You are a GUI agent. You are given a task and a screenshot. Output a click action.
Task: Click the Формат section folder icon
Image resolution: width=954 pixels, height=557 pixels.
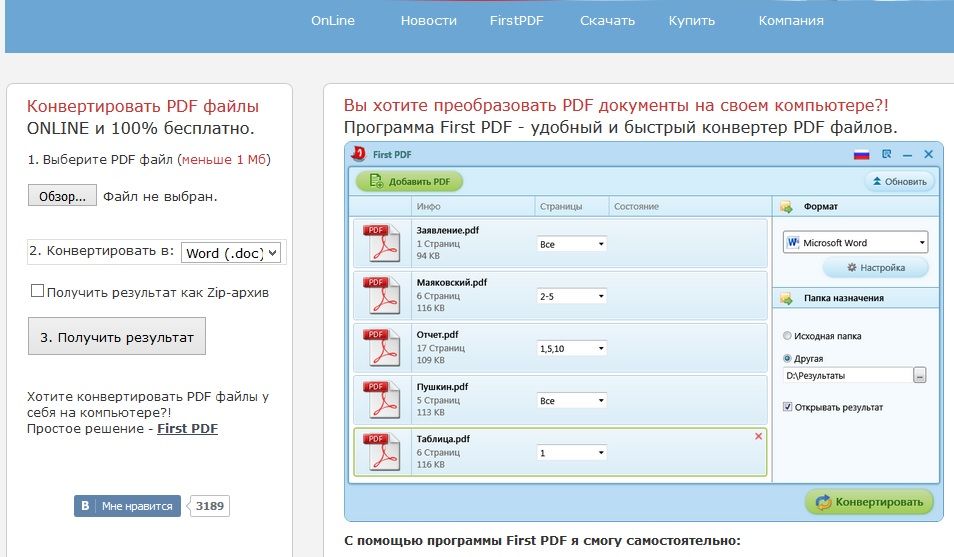point(786,207)
